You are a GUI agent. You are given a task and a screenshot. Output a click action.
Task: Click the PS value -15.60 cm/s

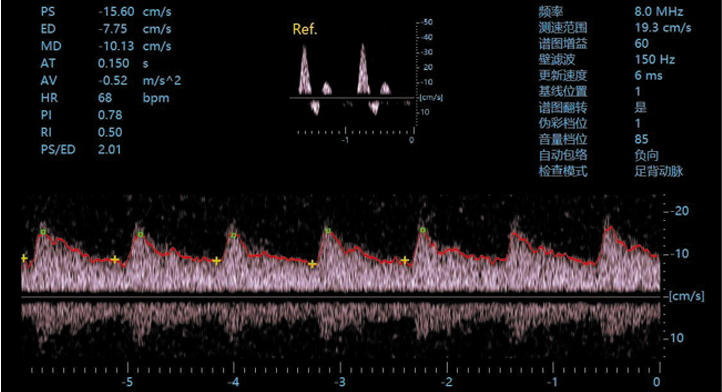pos(134,12)
